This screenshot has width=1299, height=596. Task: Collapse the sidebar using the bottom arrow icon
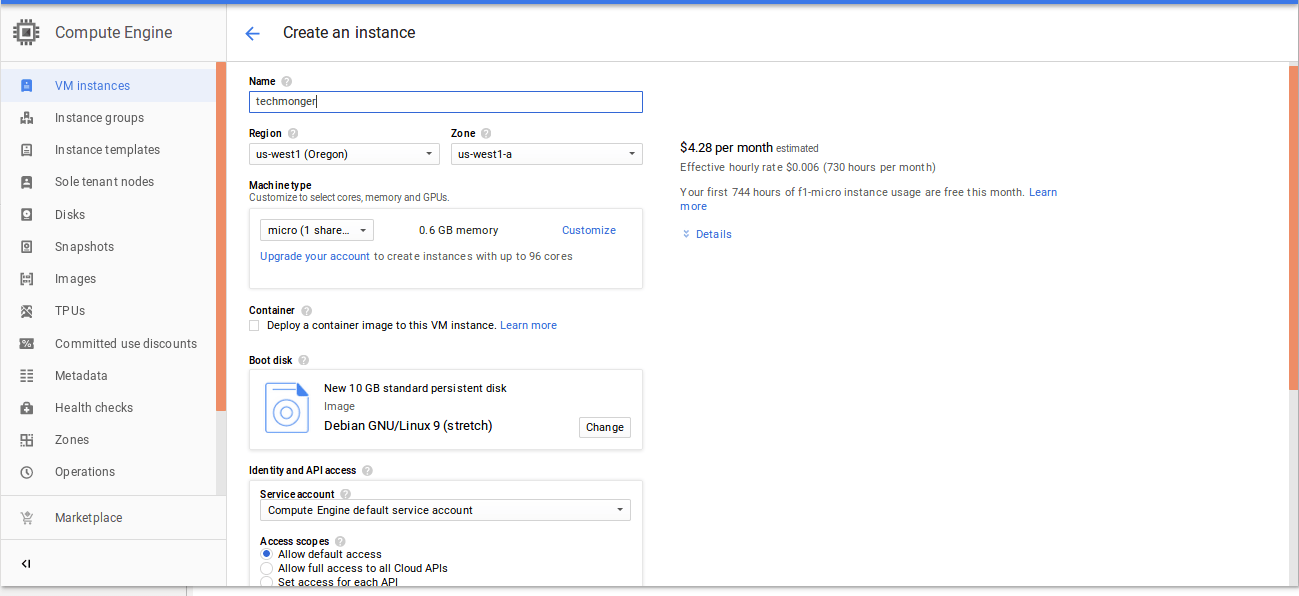coord(26,564)
